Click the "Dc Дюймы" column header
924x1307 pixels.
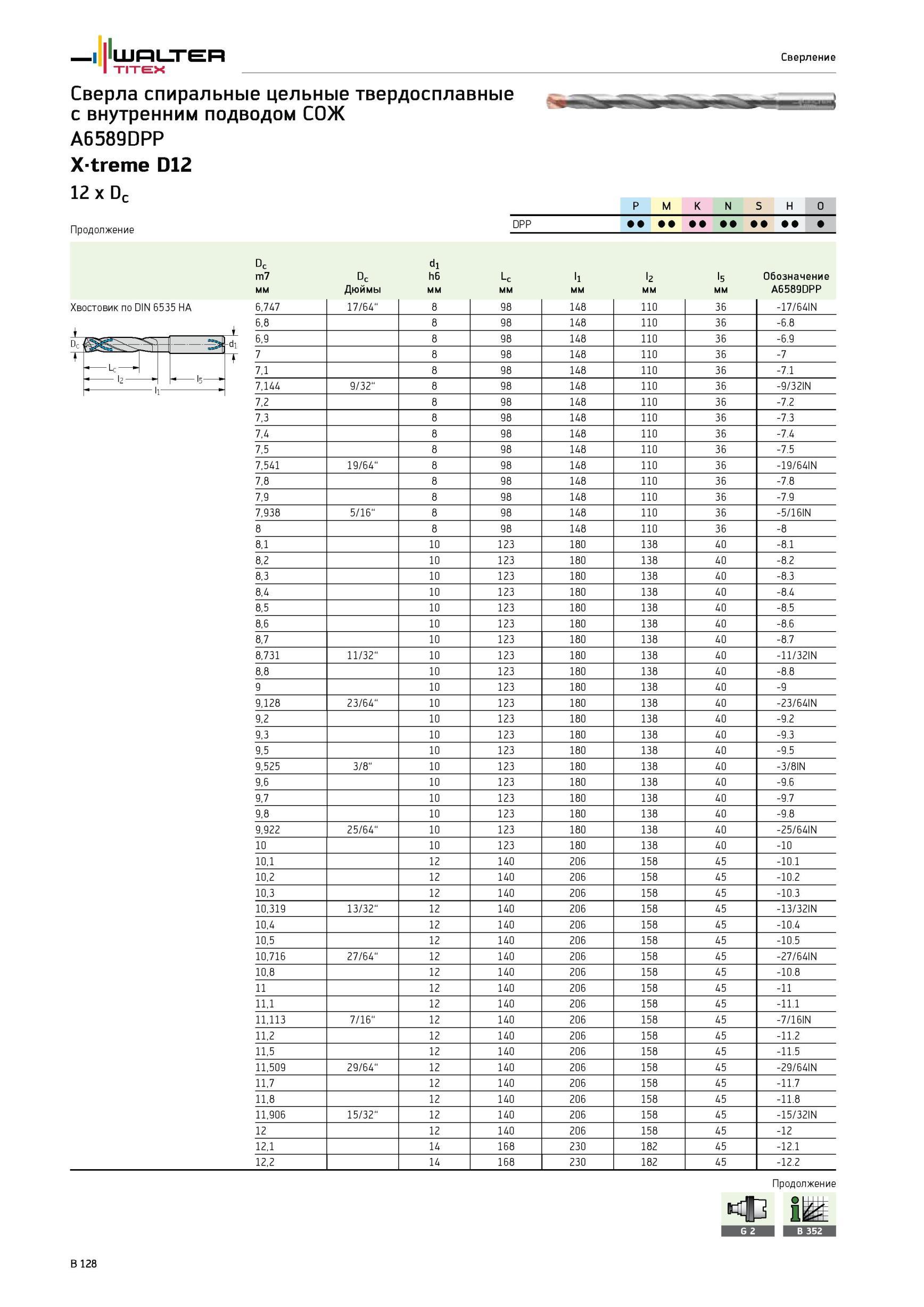tap(362, 283)
